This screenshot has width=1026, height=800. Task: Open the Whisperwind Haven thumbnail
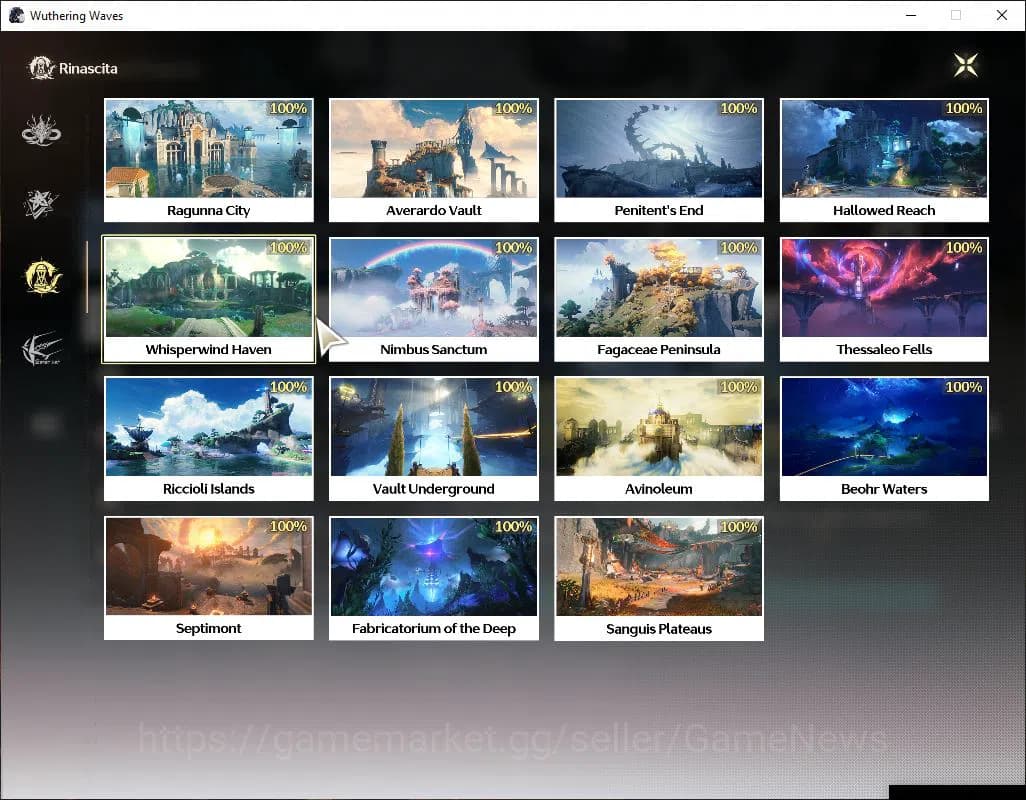coord(209,288)
